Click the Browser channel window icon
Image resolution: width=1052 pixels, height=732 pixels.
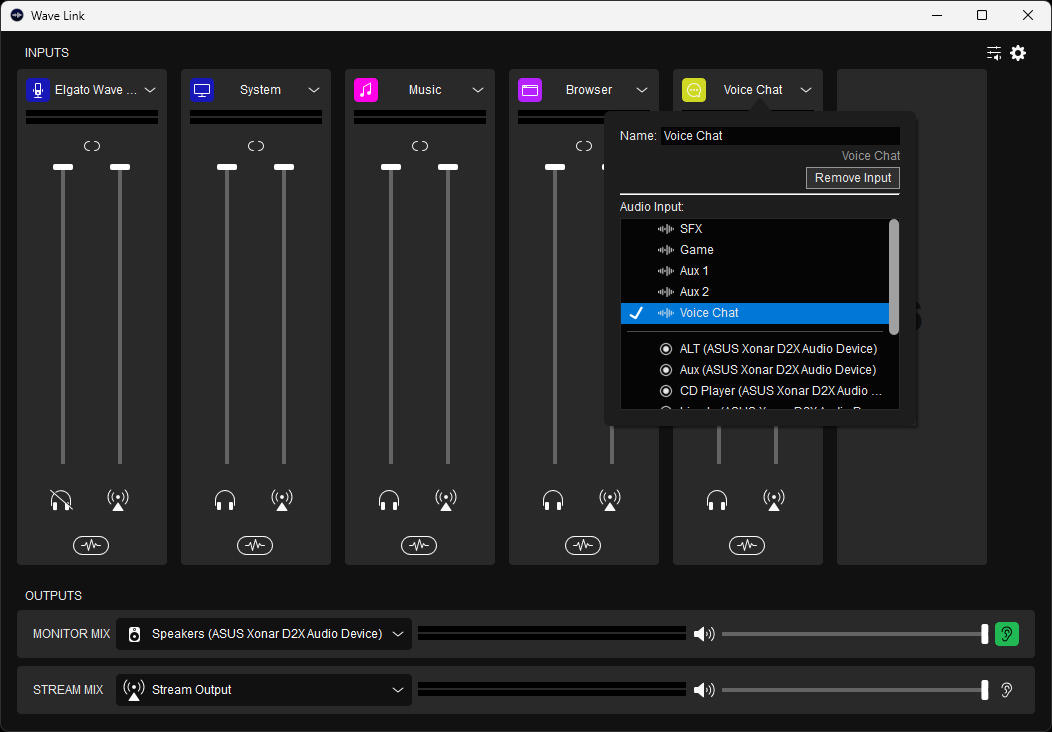point(530,90)
